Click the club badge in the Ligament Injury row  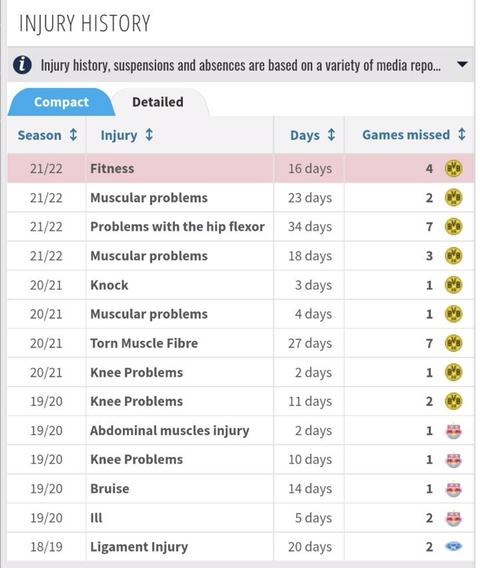pyautogui.click(x=453, y=547)
